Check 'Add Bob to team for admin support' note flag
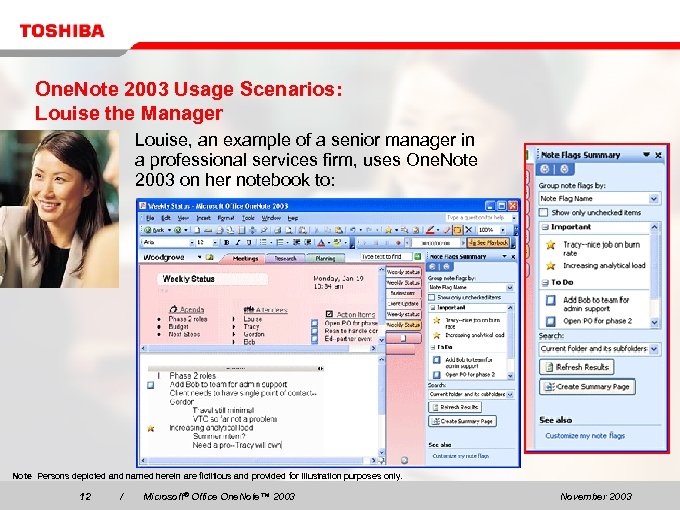This screenshot has height=510, width=680. [150, 385]
